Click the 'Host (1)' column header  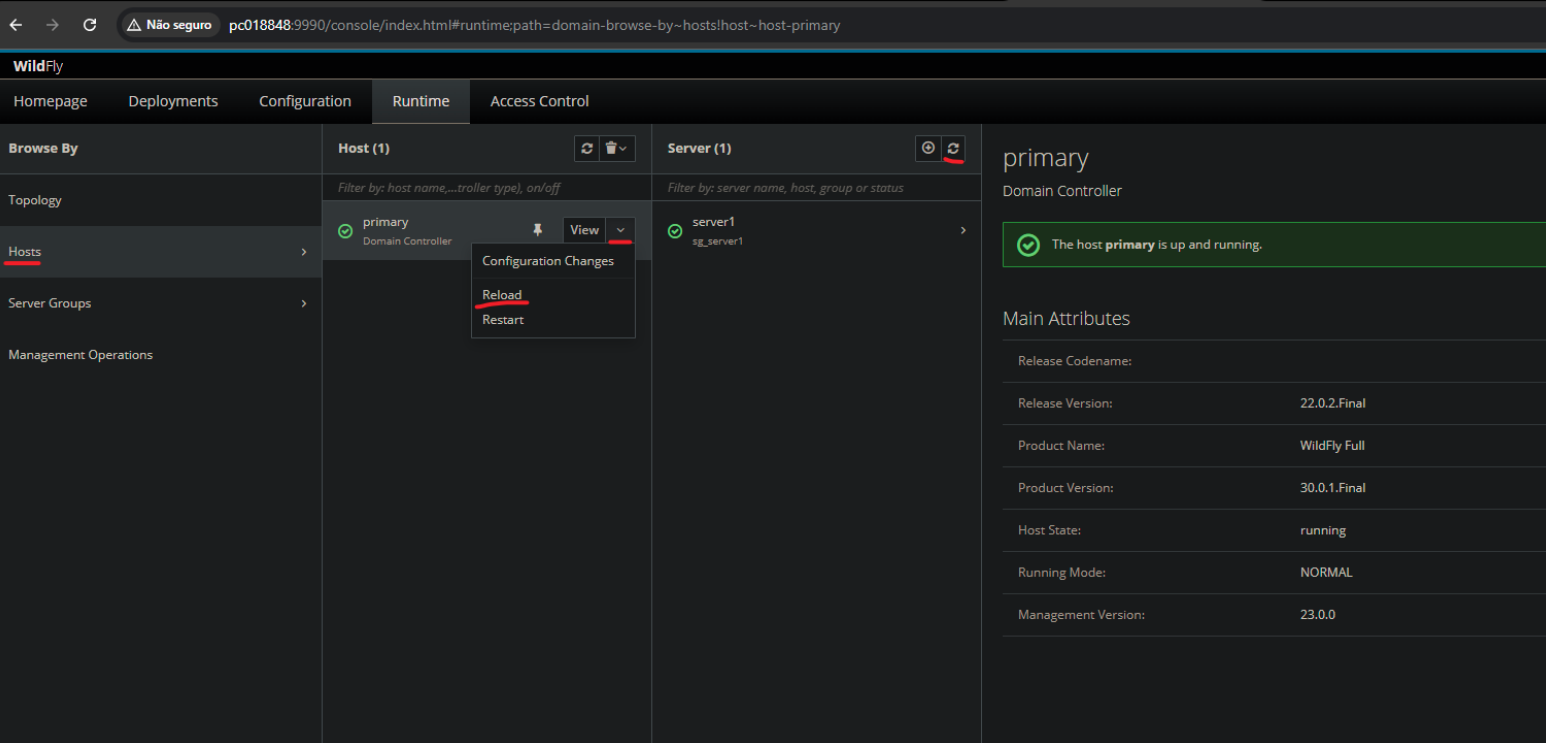pos(364,148)
